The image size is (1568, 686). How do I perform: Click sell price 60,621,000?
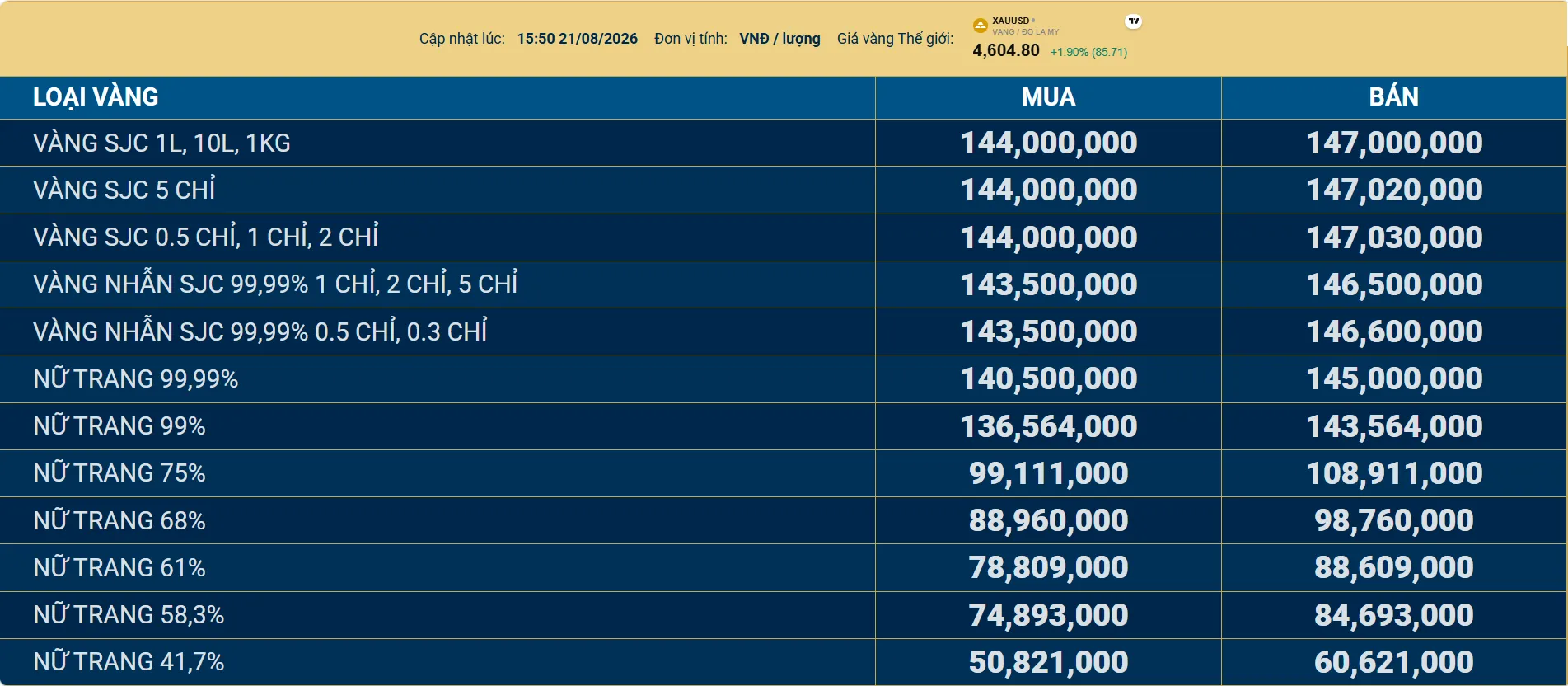1394,662
